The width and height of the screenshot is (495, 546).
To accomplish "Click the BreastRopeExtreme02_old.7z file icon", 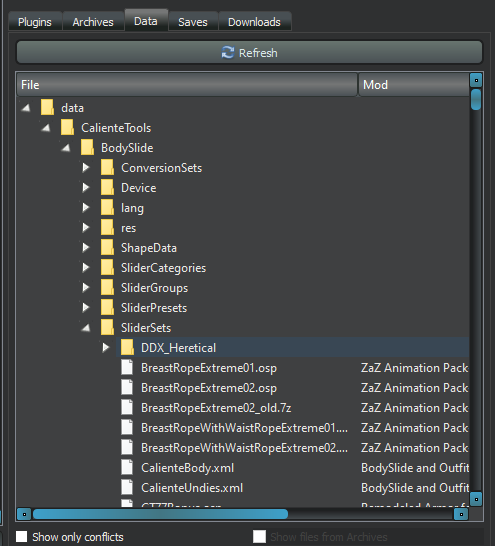I will pos(127,407).
